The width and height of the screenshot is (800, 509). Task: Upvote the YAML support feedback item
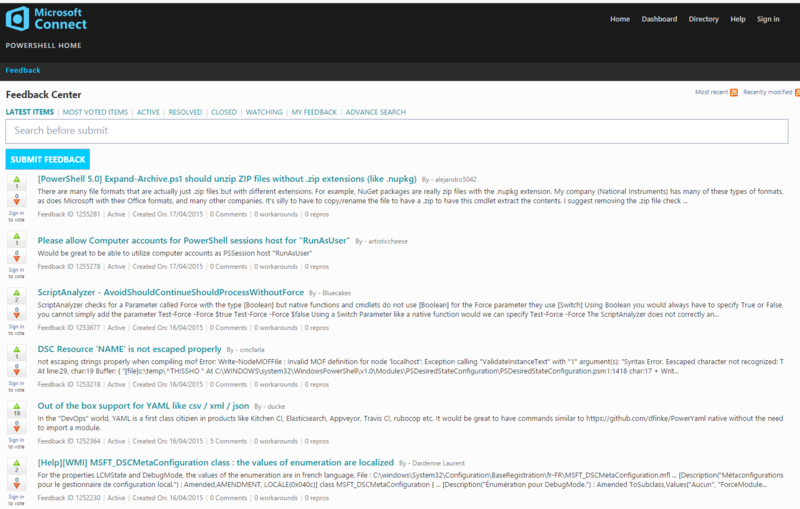point(17,406)
